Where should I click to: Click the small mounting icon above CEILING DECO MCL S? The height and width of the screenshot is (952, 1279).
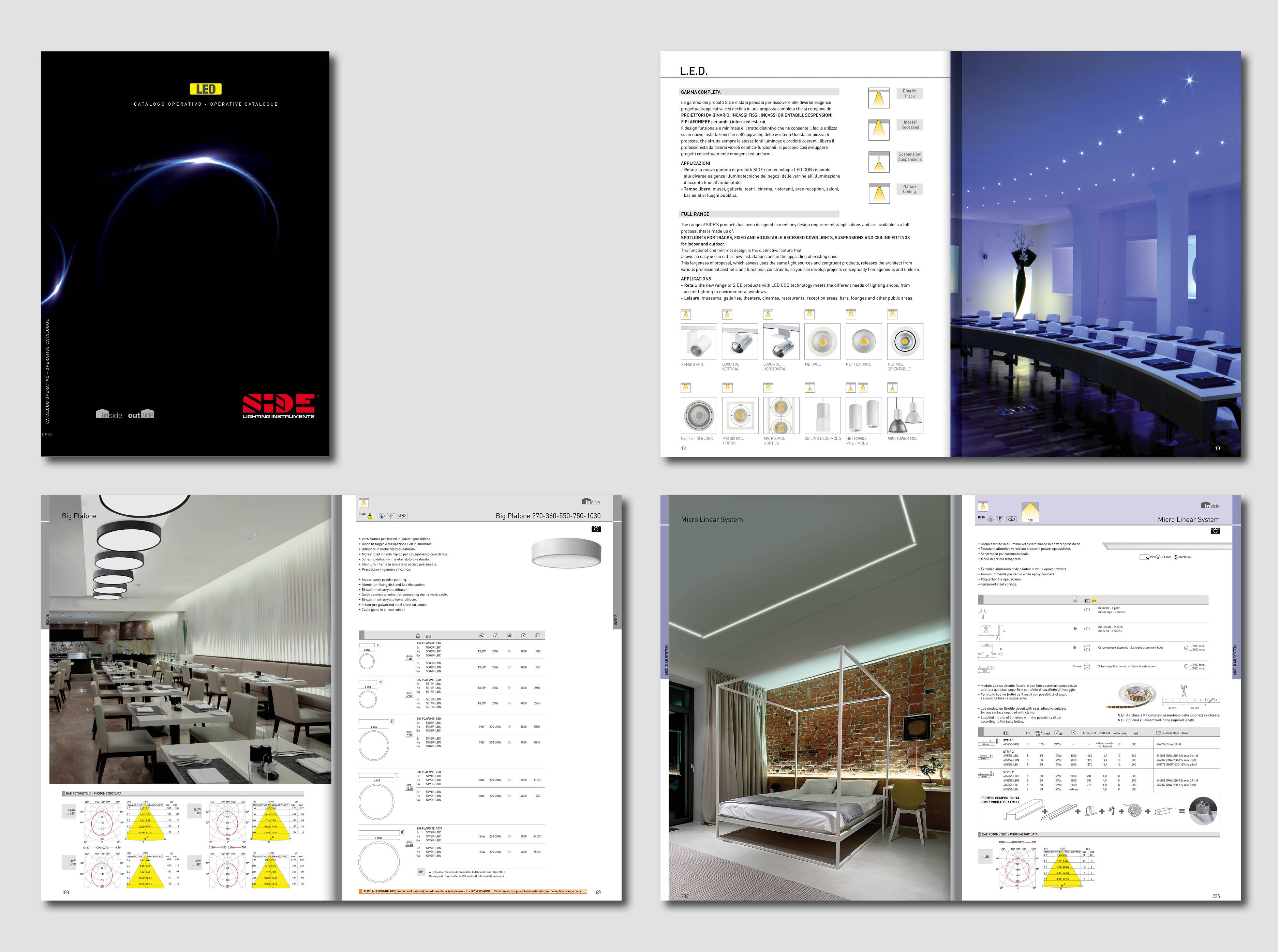pos(810,389)
